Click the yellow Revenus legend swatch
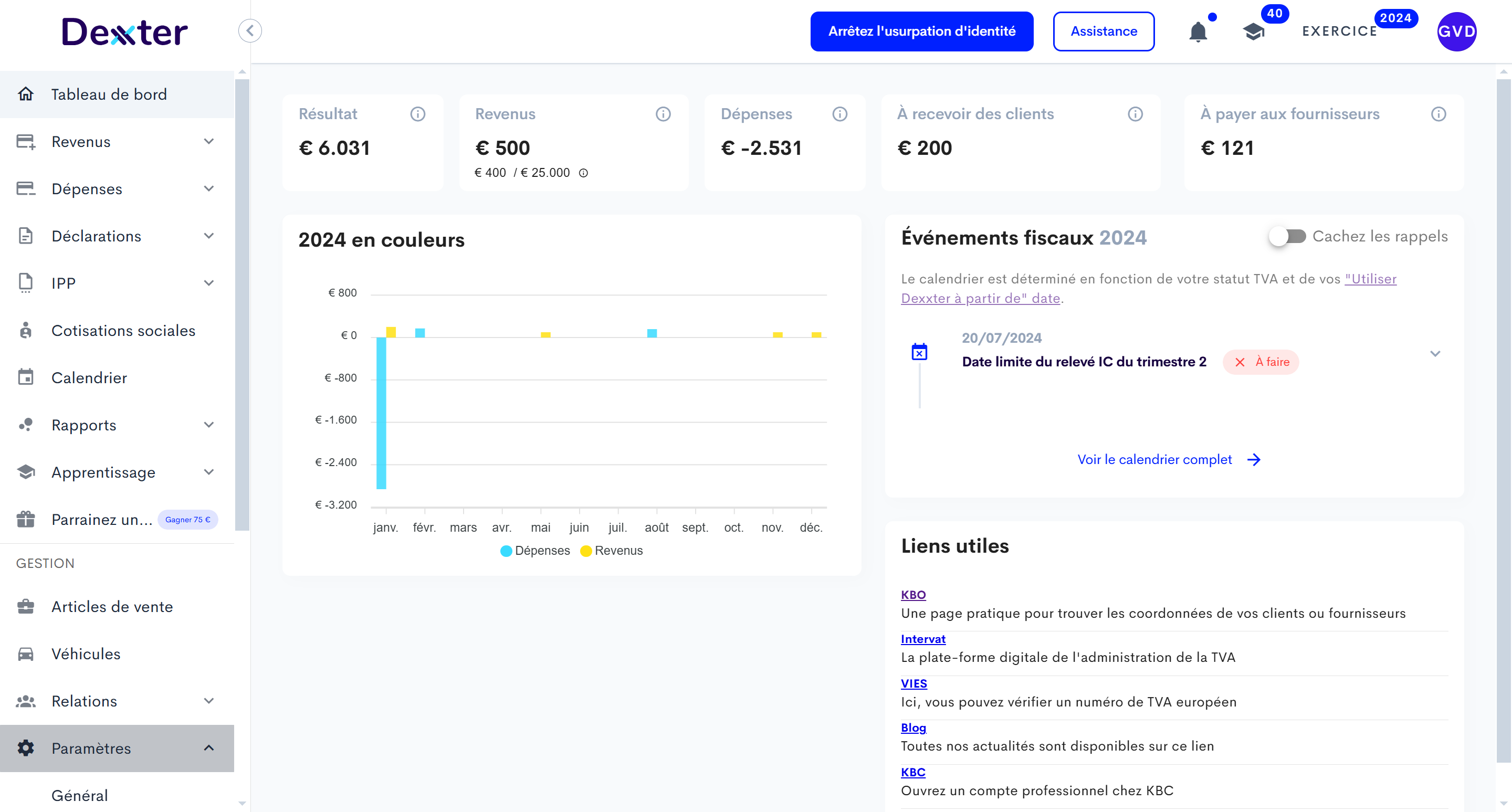 coord(585,550)
